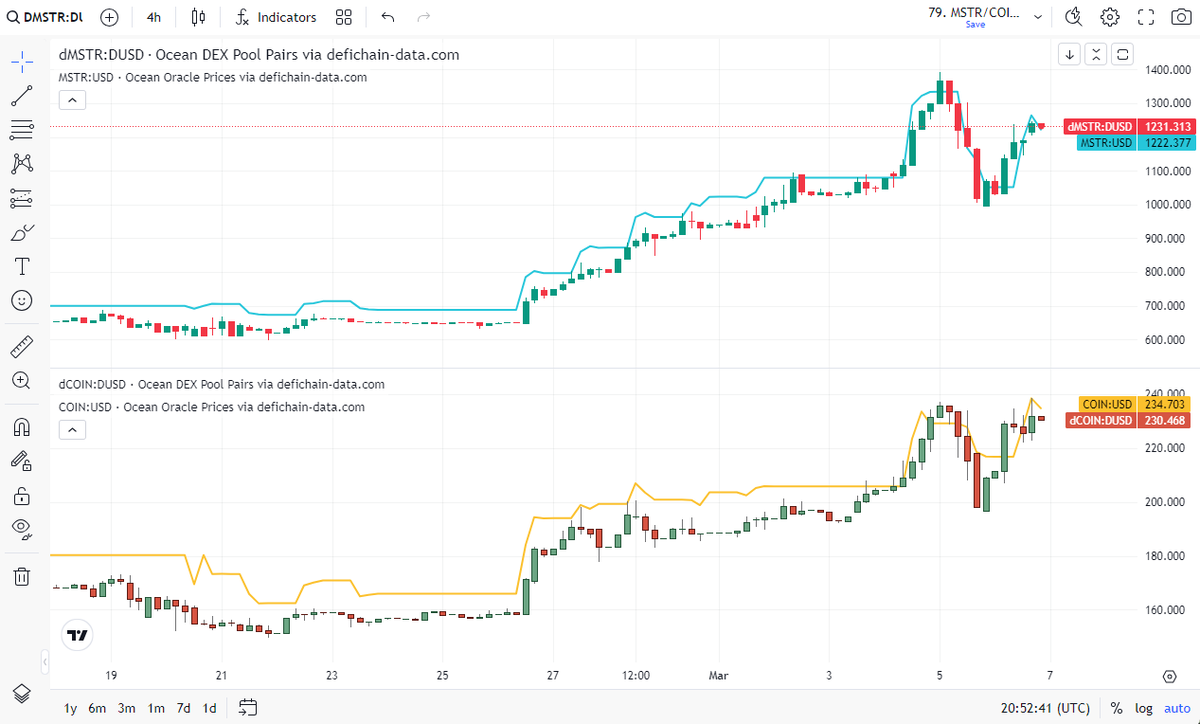Toggle percent scale mode

point(1116,708)
